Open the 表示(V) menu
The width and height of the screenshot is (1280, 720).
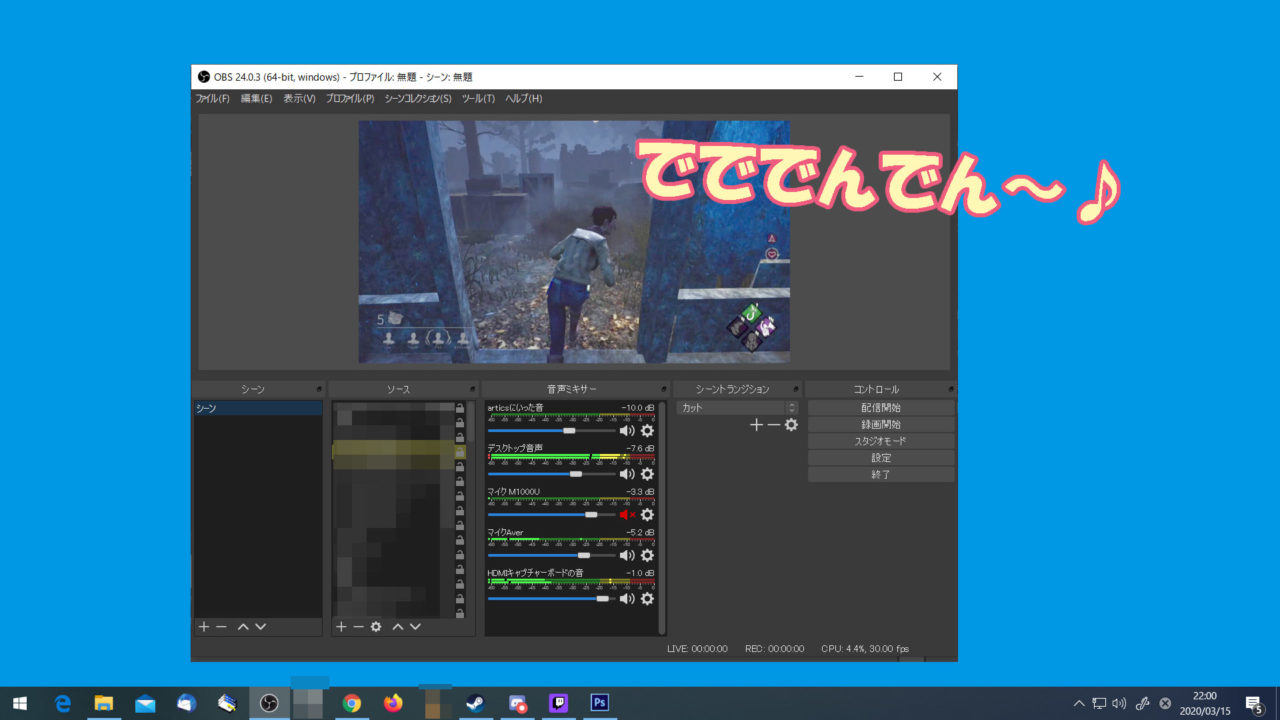tap(299, 99)
